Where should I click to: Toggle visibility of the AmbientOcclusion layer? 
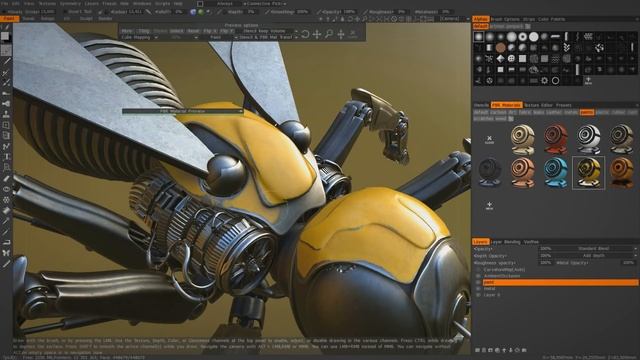click(478, 276)
